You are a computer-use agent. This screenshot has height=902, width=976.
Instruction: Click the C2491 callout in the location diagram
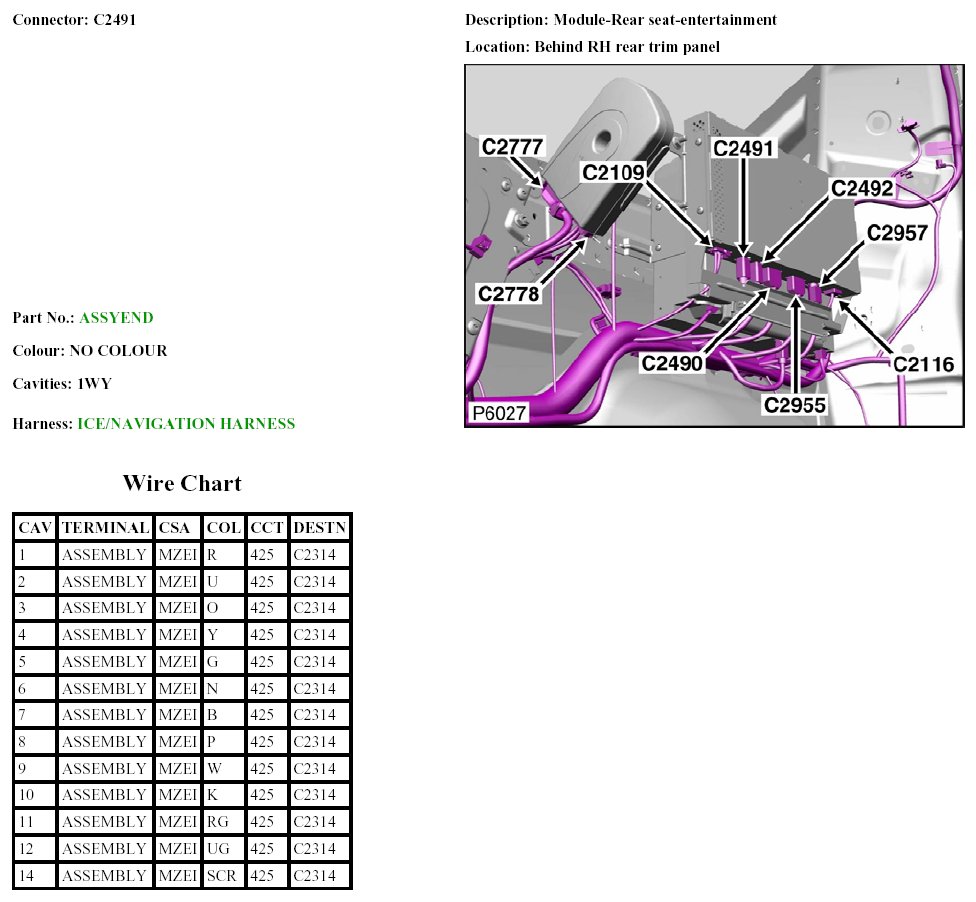click(744, 148)
